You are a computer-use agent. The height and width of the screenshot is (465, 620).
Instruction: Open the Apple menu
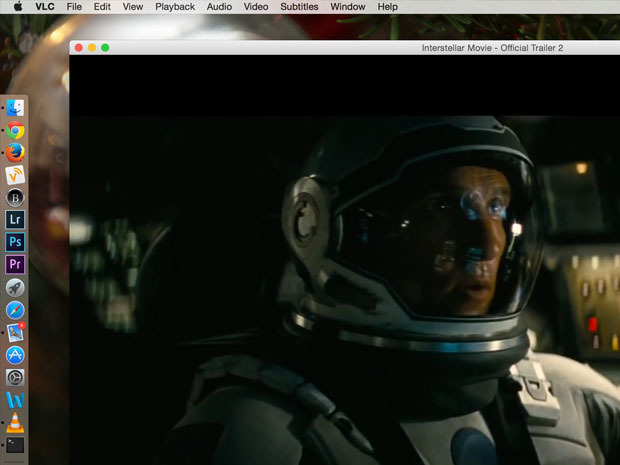[18, 7]
